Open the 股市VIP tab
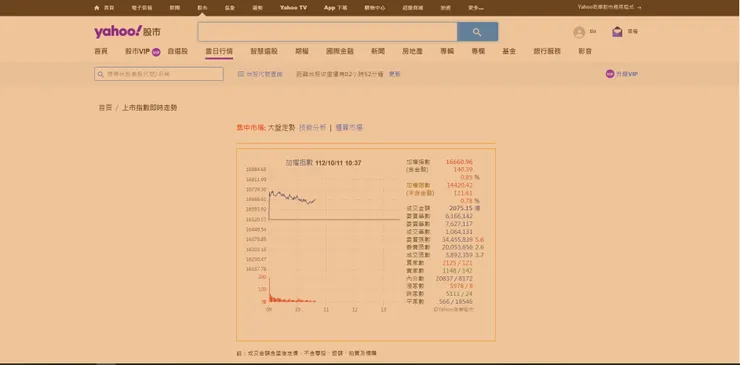The width and height of the screenshot is (740, 365). pyautogui.click(x=137, y=51)
